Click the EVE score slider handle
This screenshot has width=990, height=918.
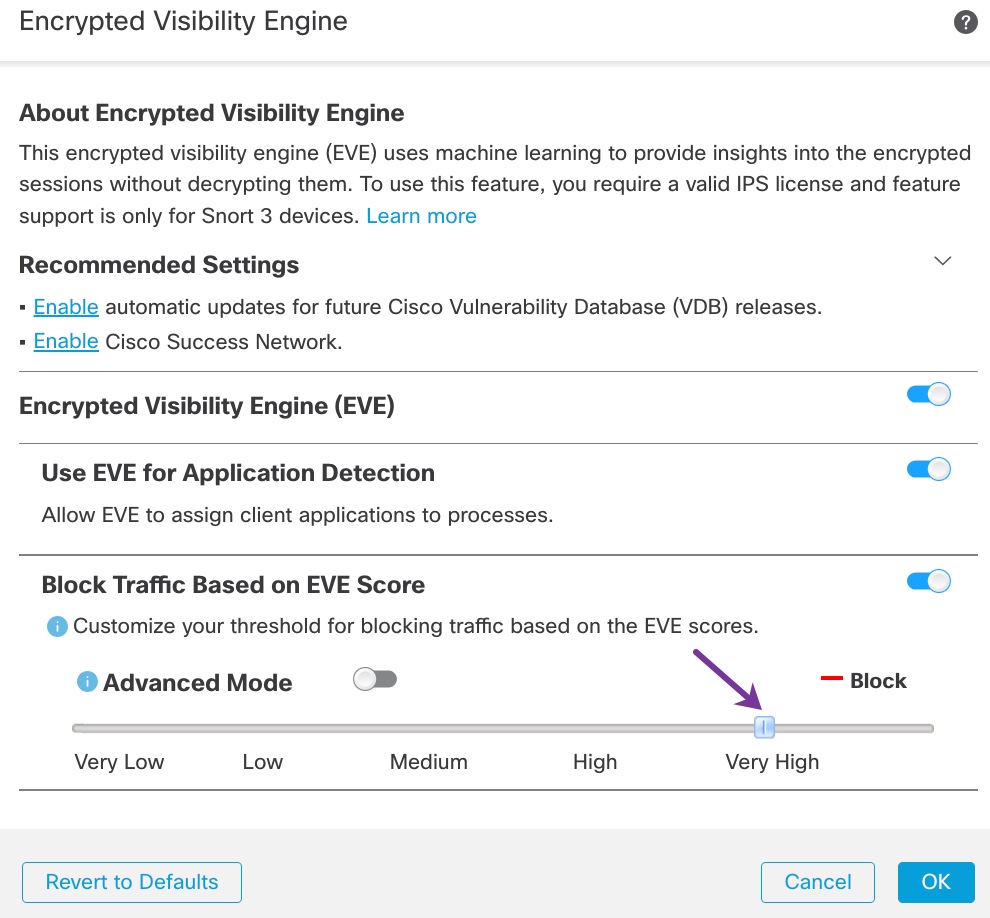click(x=765, y=727)
